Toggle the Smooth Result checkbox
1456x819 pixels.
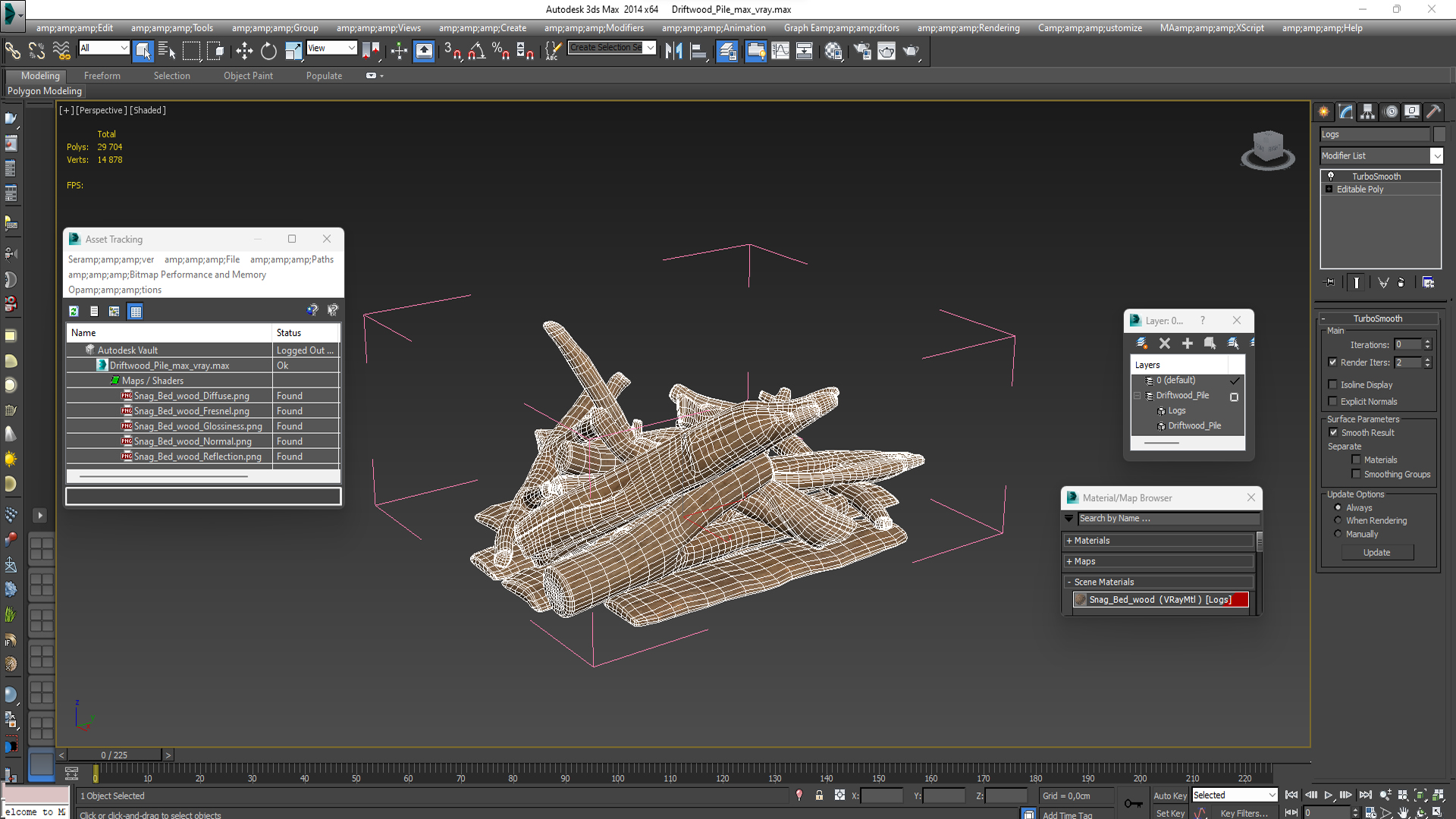pos(1333,432)
